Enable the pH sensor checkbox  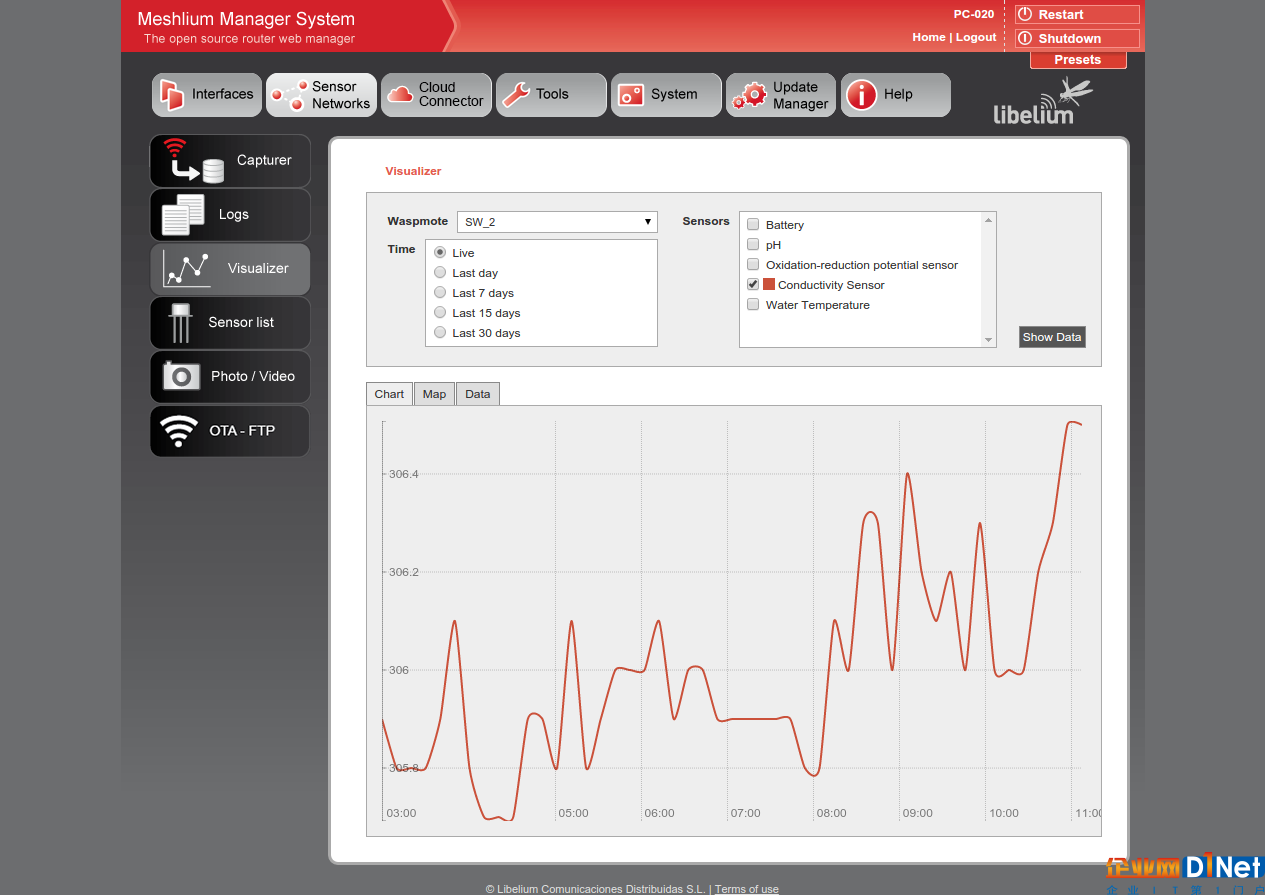[x=753, y=244]
